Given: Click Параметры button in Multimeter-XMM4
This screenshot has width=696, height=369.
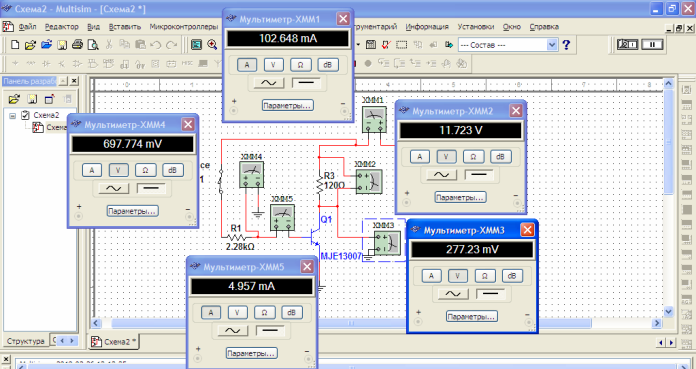Looking at the screenshot, I should tap(132, 211).
